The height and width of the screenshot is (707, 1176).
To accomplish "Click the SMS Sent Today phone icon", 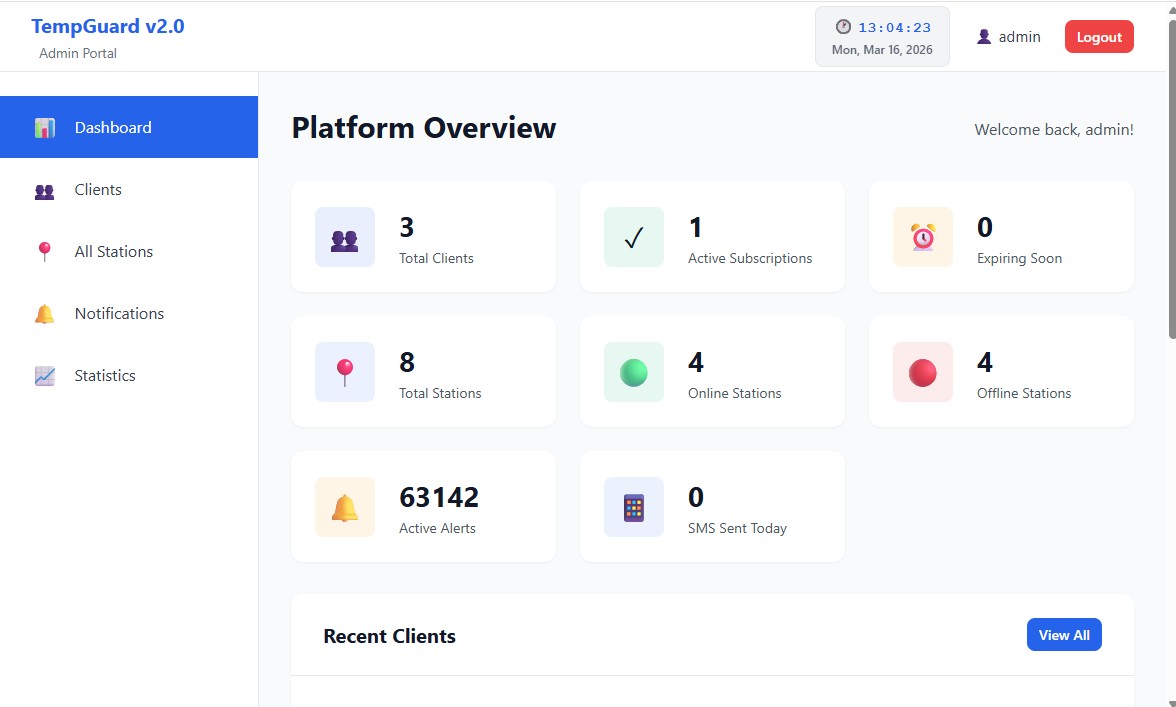I will (x=634, y=508).
